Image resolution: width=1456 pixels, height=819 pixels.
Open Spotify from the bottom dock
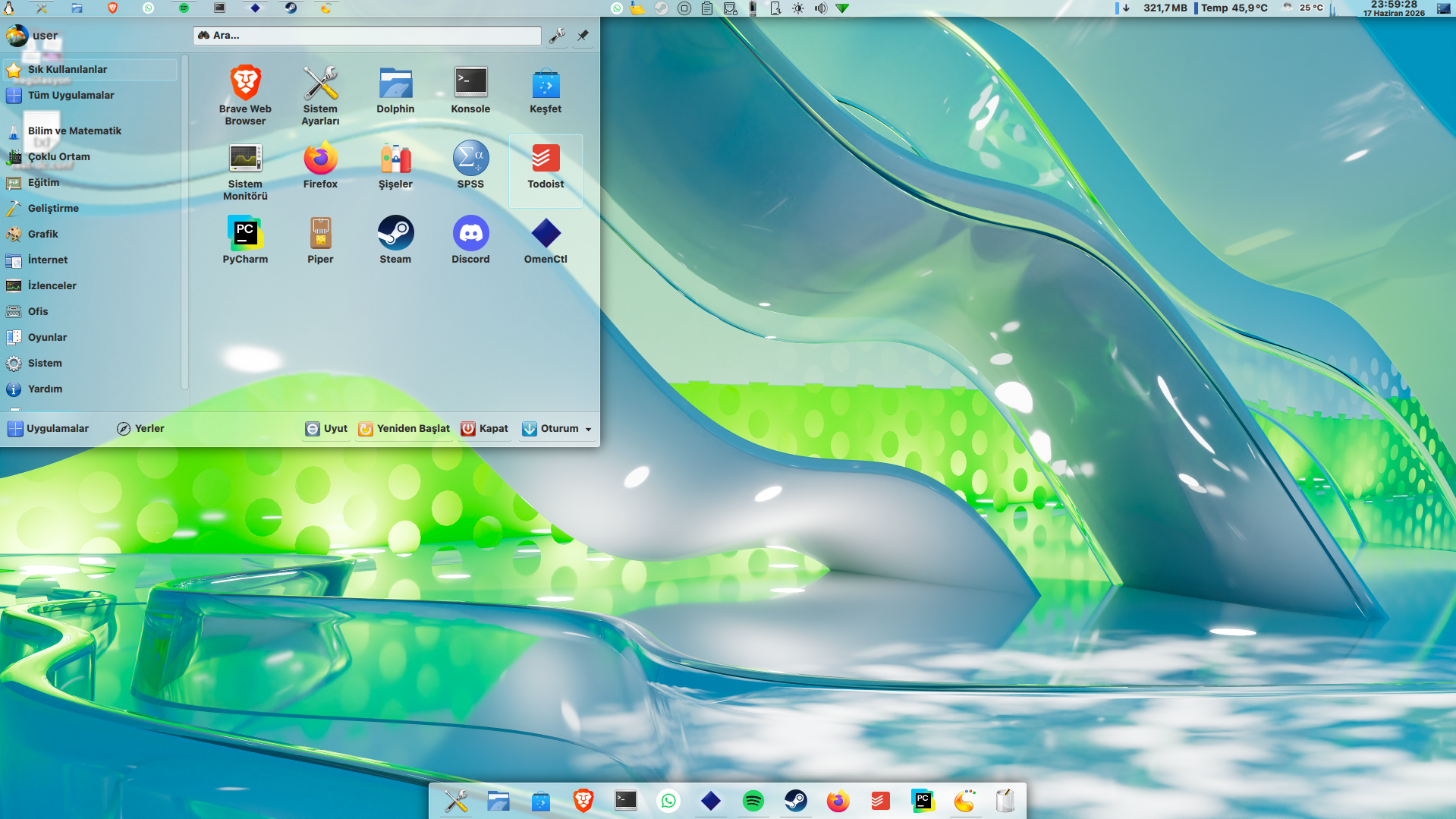coord(753,801)
